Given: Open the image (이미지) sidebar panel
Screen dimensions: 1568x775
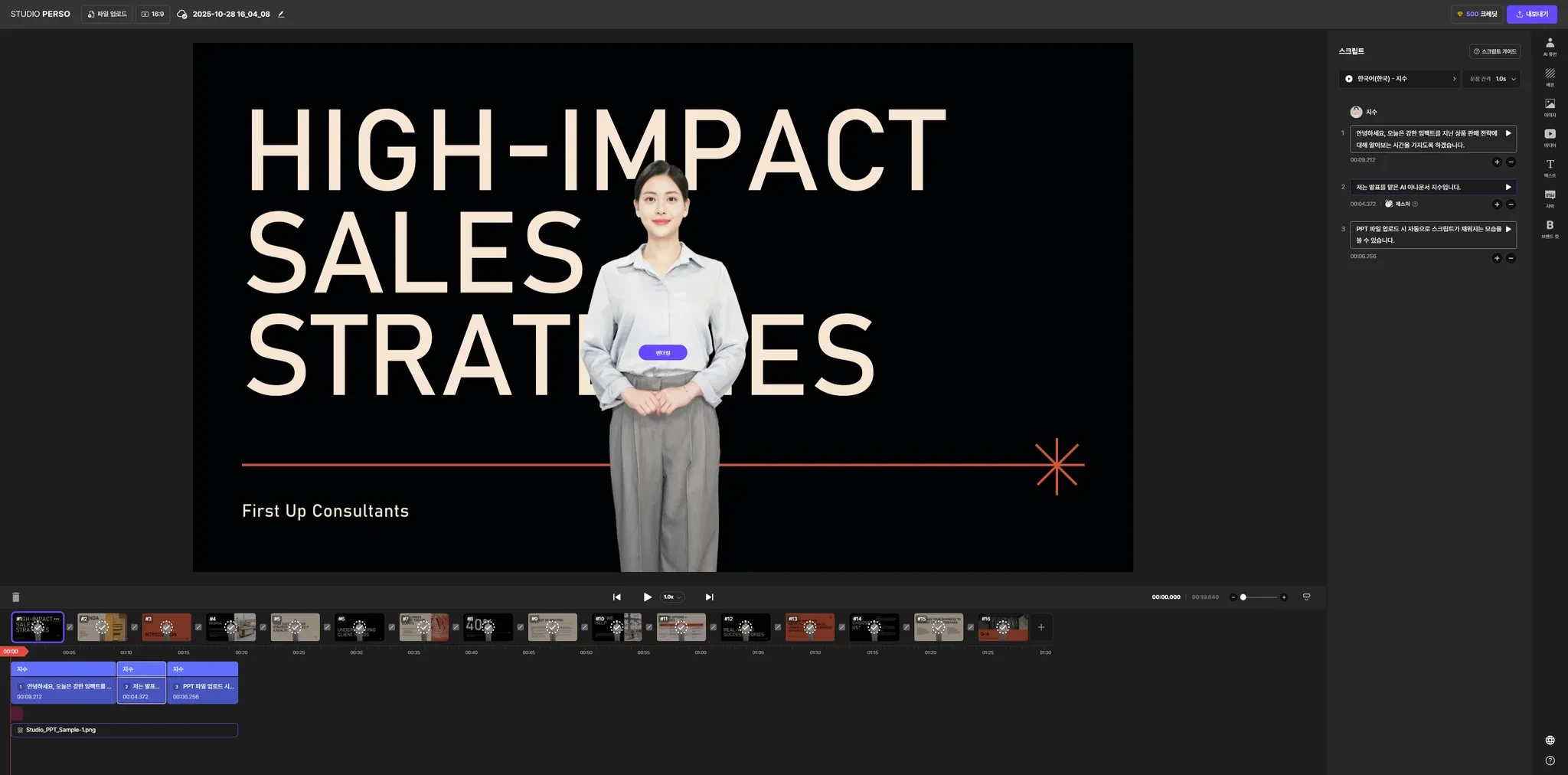Looking at the screenshot, I should point(1550,106).
